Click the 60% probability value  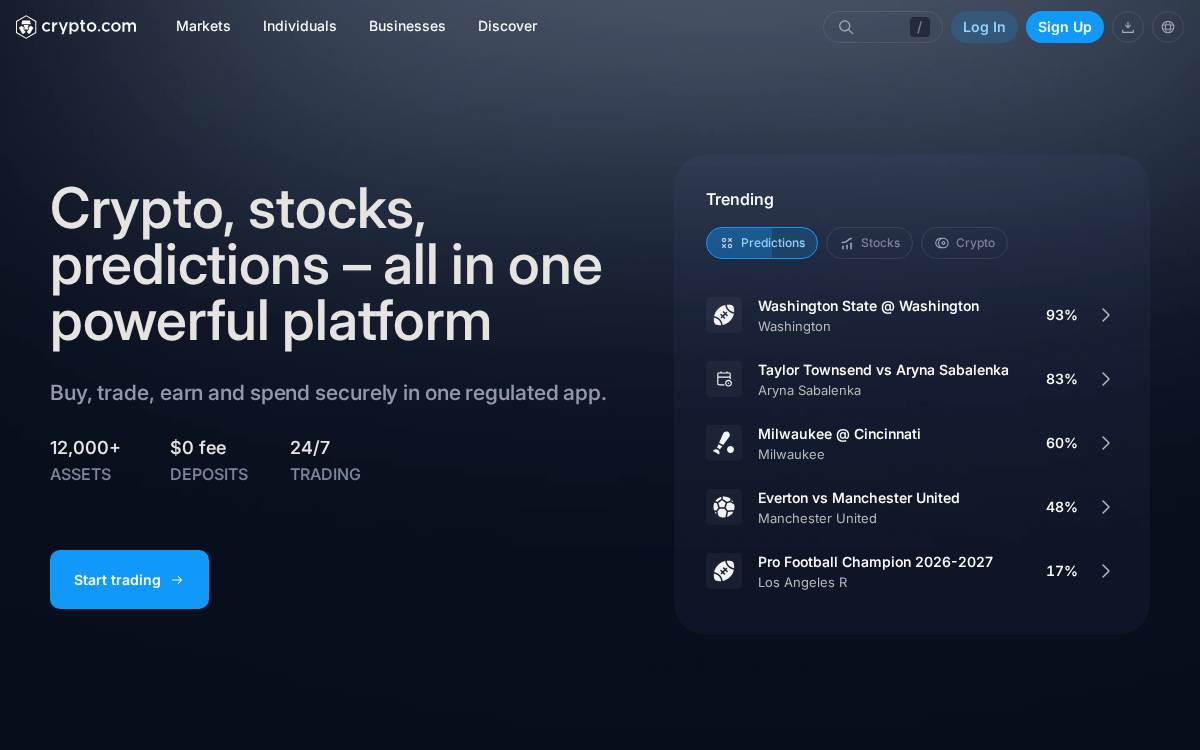pos(1061,443)
